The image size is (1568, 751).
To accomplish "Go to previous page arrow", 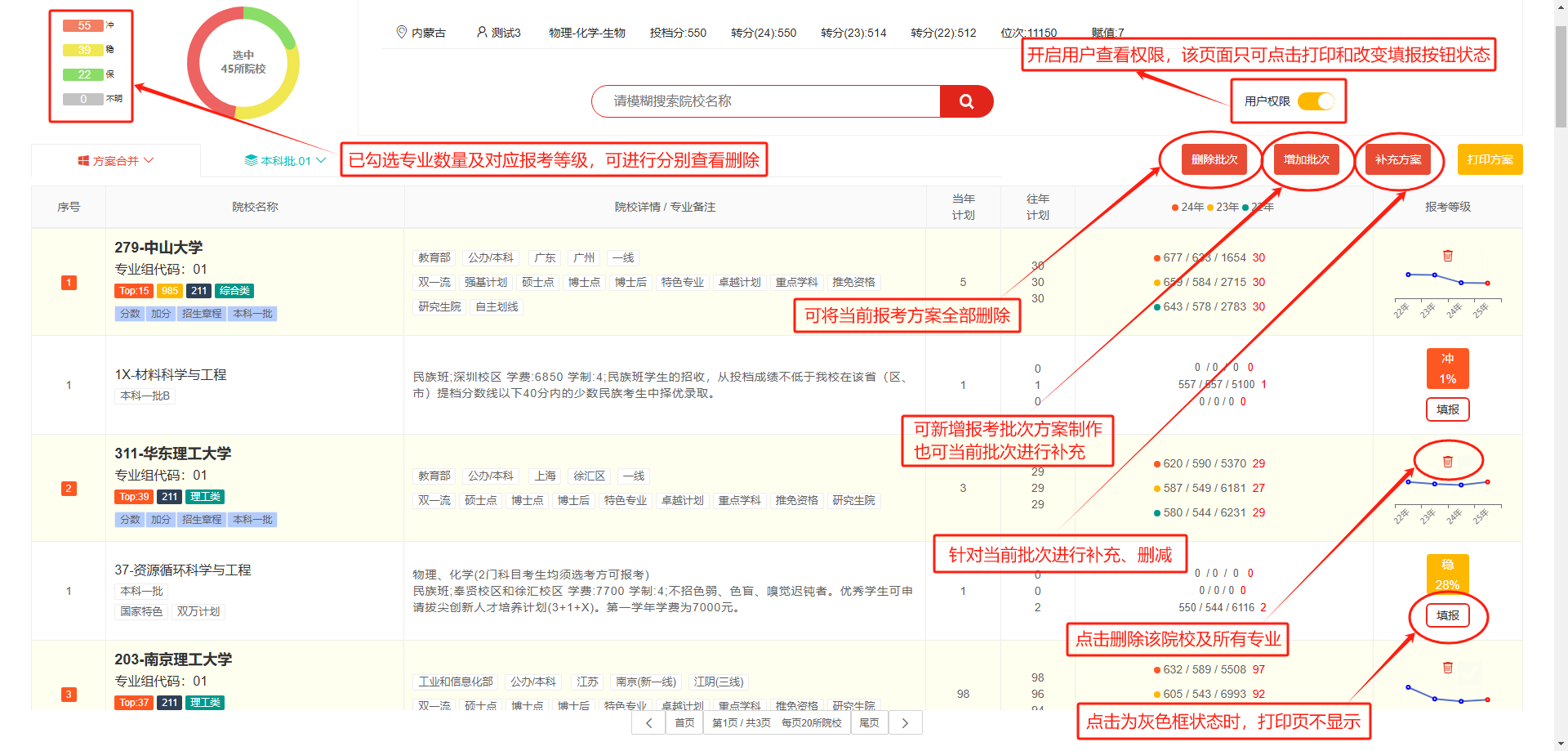I will pyautogui.click(x=648, y=722).
